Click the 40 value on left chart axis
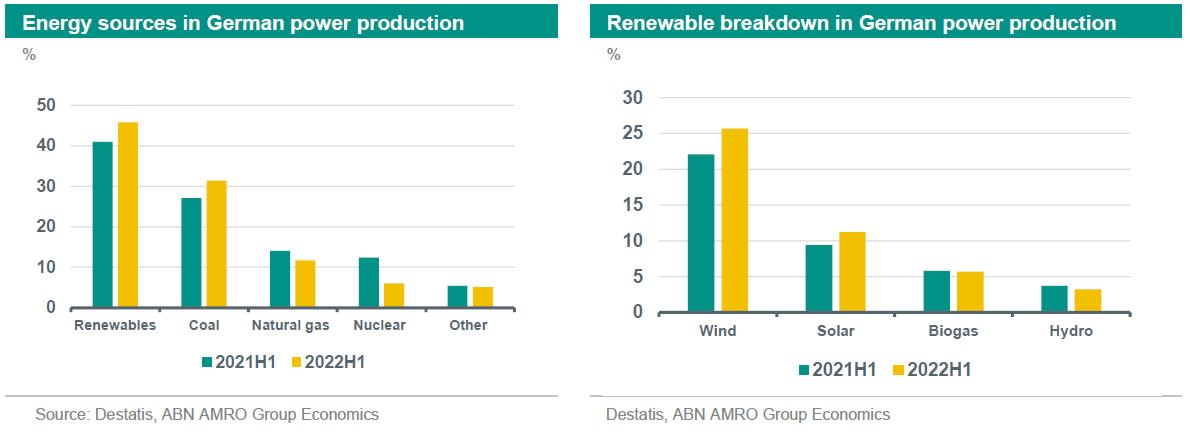The width and height of the screenshot is (1190, 432). (x=45, y=146)
